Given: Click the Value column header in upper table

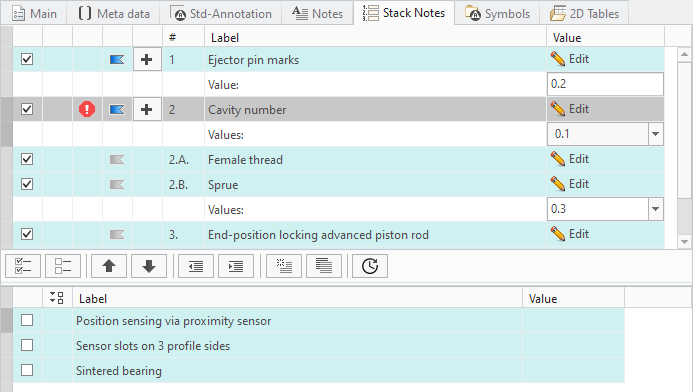Looking at the screenshot, I should (x=605, y=38).
